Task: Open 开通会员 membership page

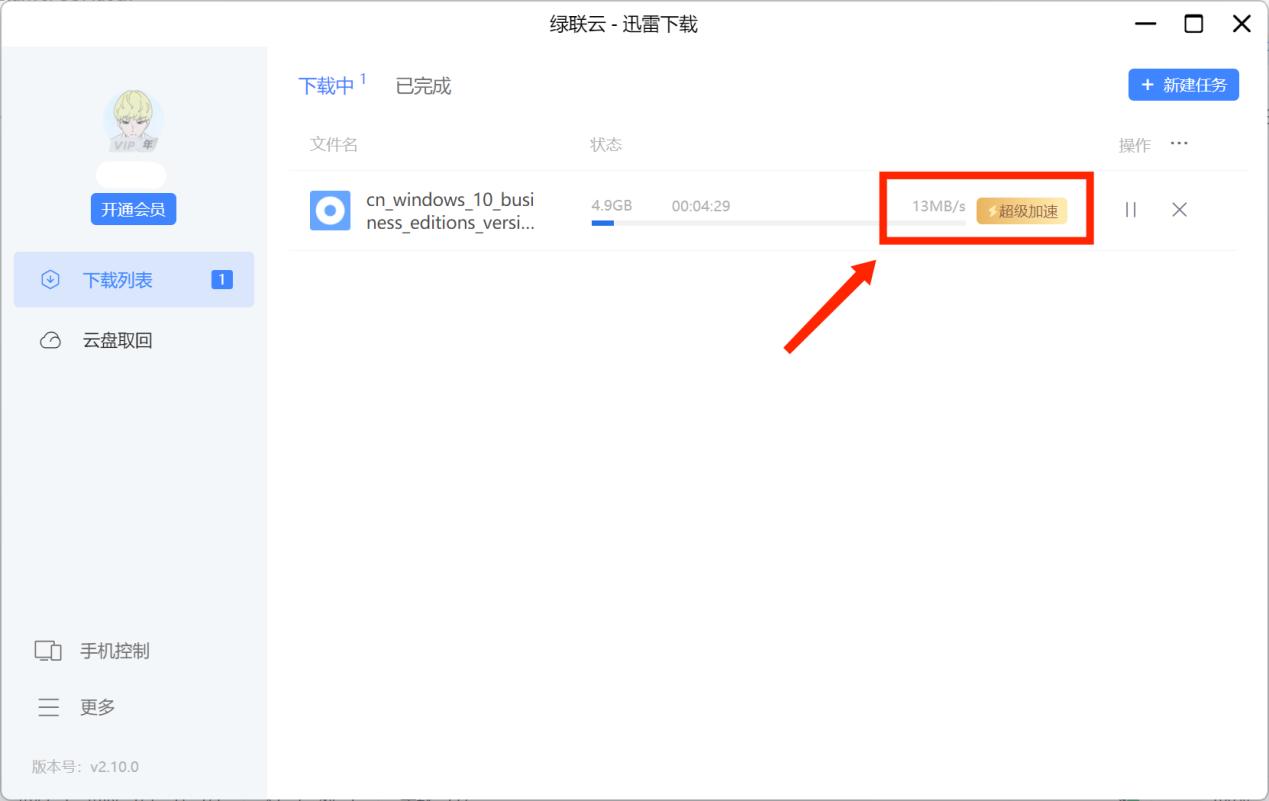Action: pyautogui.click(x=133, y=209)
